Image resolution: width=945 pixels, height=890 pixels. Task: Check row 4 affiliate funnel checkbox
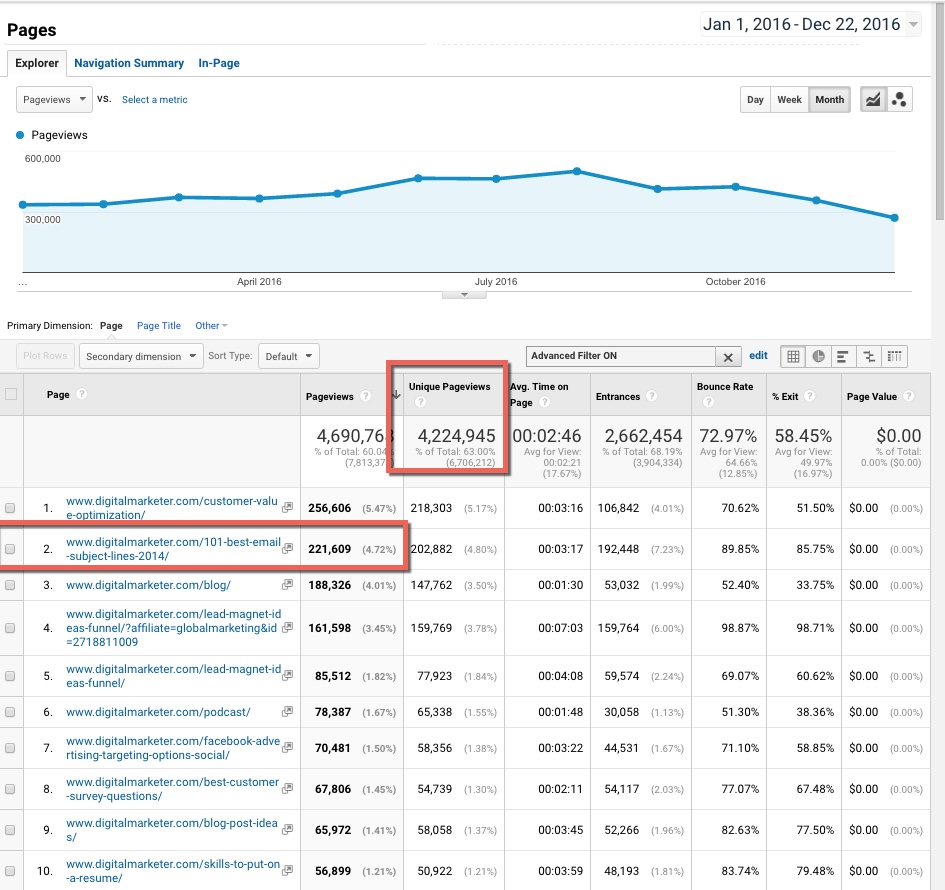point(10,628)
